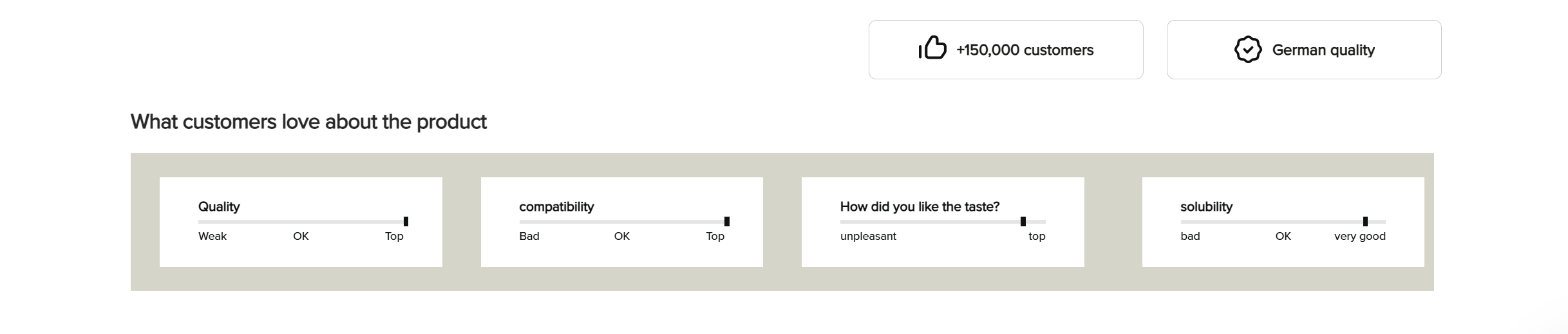This screenshot has width=1568, height=334.
Task: Click the 'Top' label under compatibility slider
Action: (x=715, y=237)
